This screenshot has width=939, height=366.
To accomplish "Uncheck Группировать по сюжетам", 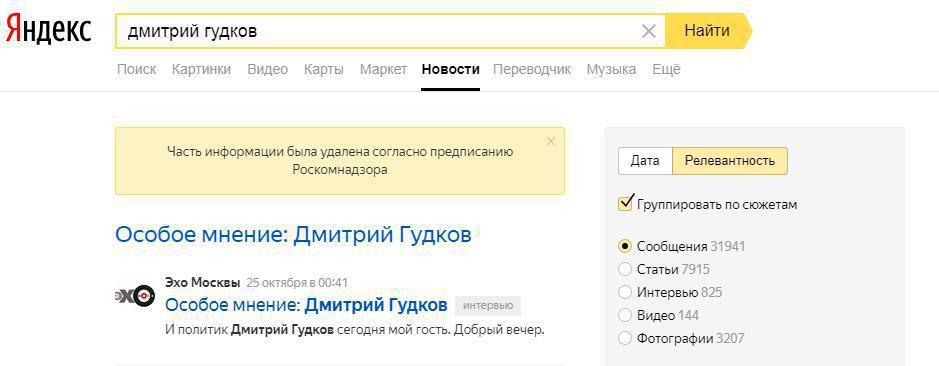I will coord(626,204).
